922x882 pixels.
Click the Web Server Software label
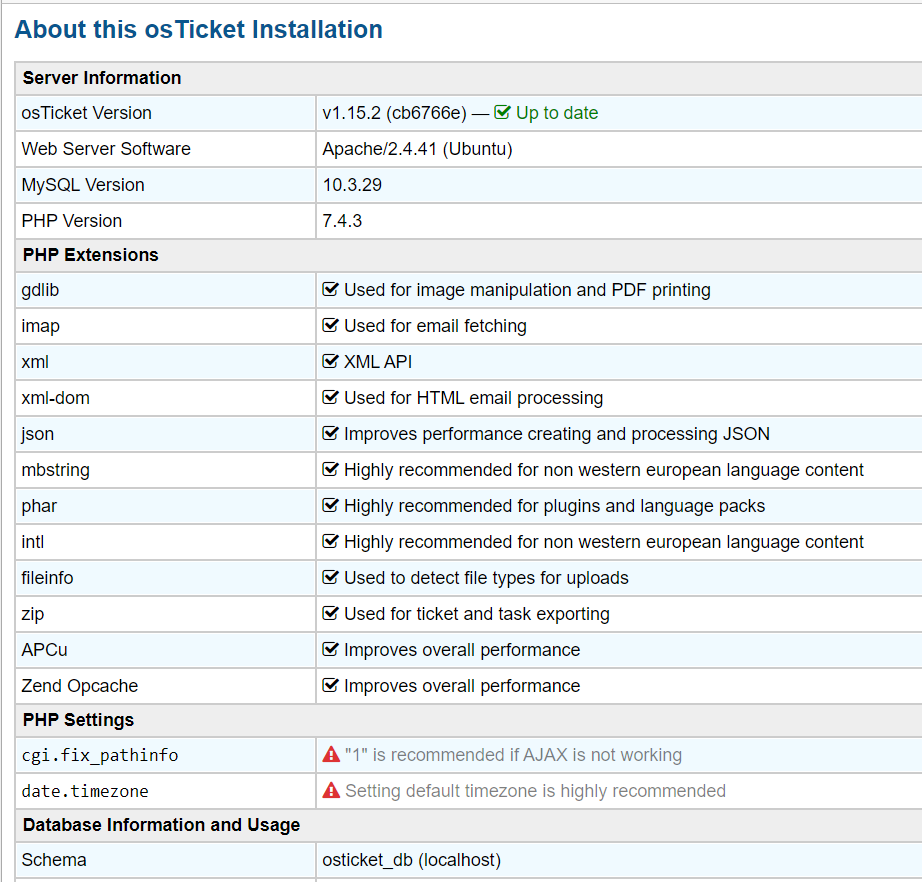point(106,149)
